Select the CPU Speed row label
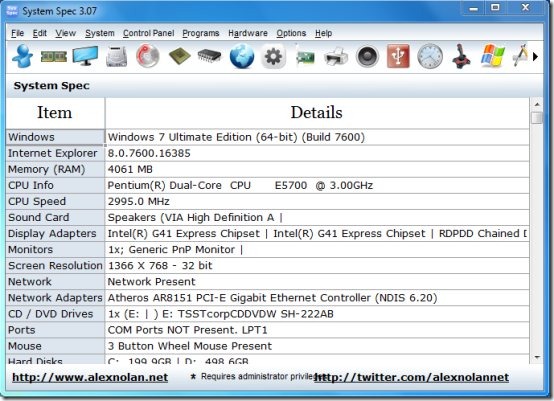This screenshot has height=401, width=554. tap(55, 201)
